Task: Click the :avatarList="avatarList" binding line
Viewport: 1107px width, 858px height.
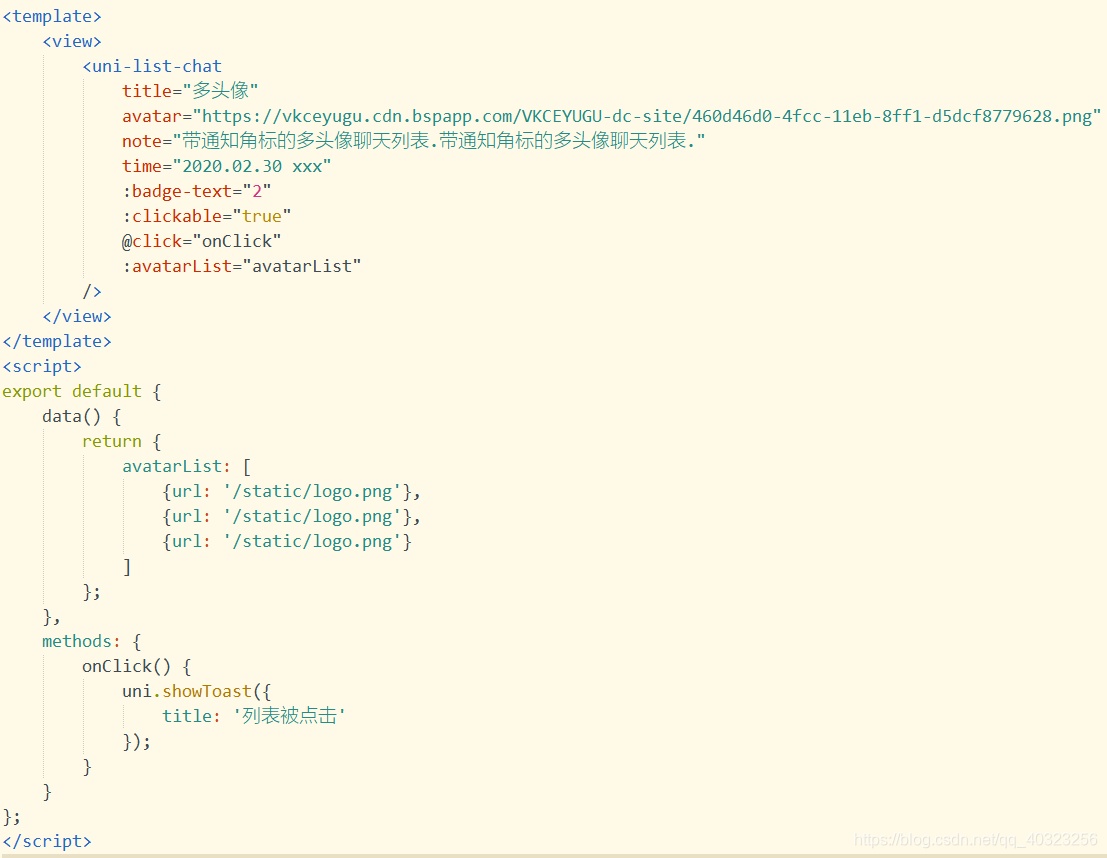Action: click(x=241, y=266)
